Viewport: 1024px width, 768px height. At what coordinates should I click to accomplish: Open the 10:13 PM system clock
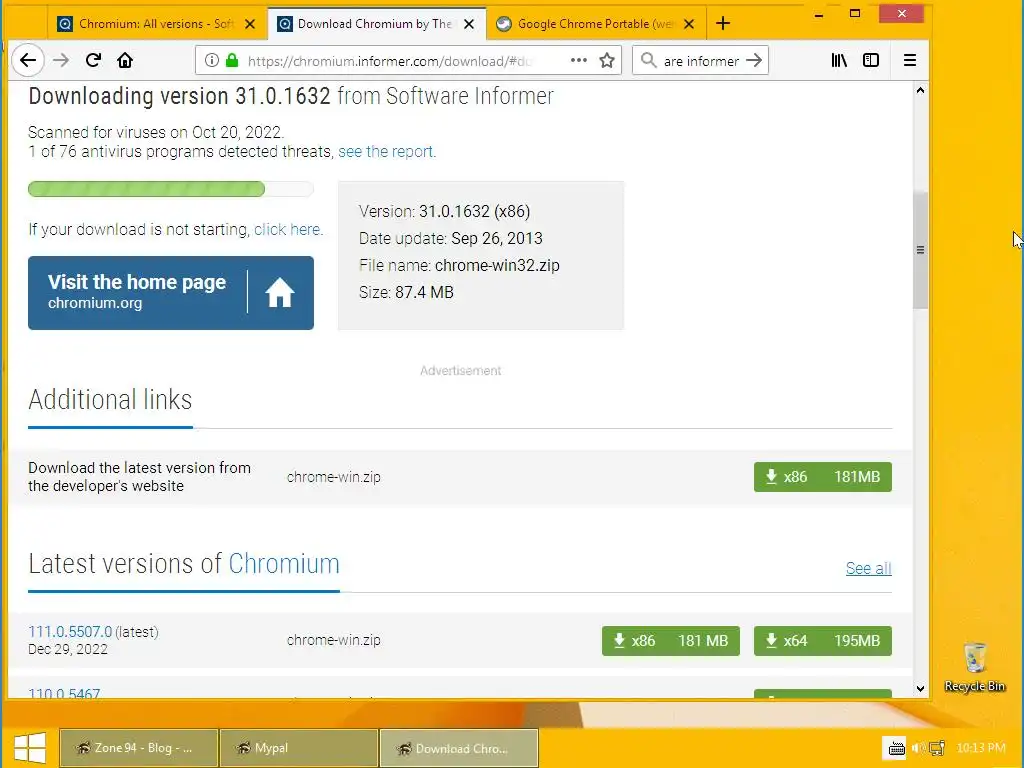point(981,748)
